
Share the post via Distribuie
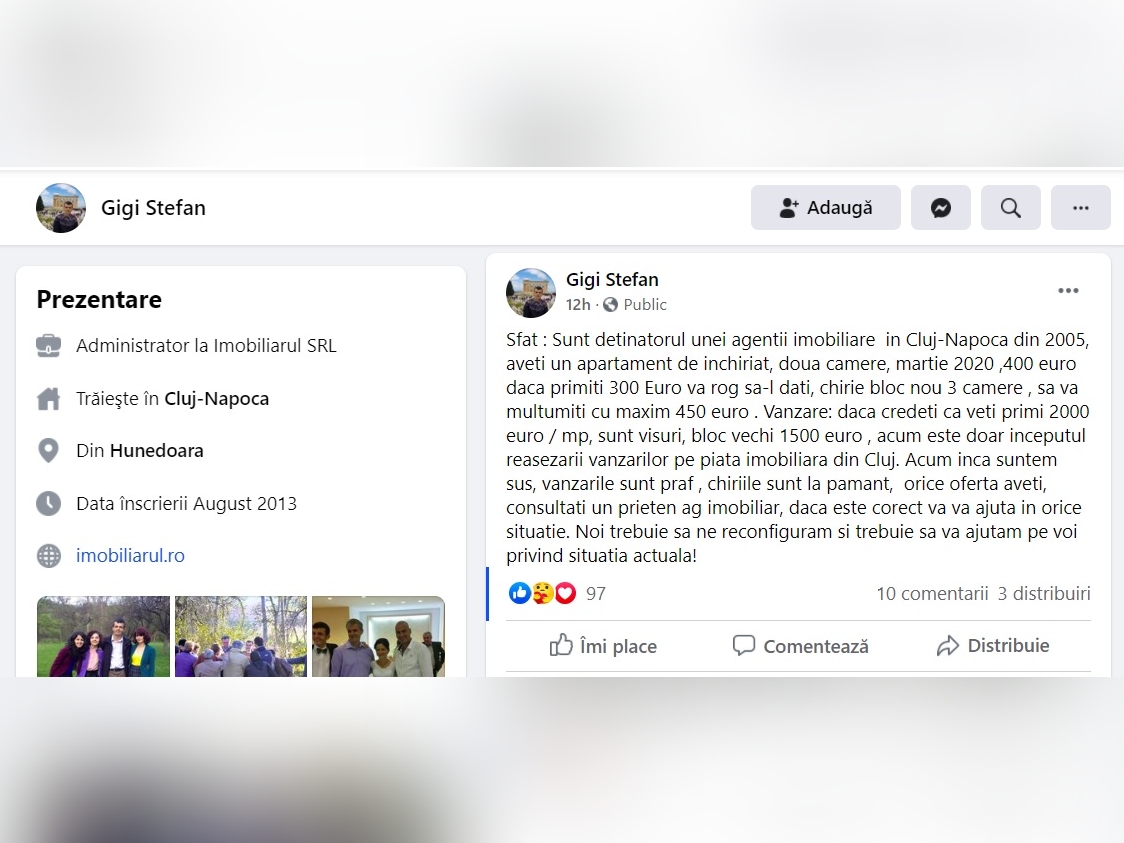pyautogui.click(x=993, y=646)
